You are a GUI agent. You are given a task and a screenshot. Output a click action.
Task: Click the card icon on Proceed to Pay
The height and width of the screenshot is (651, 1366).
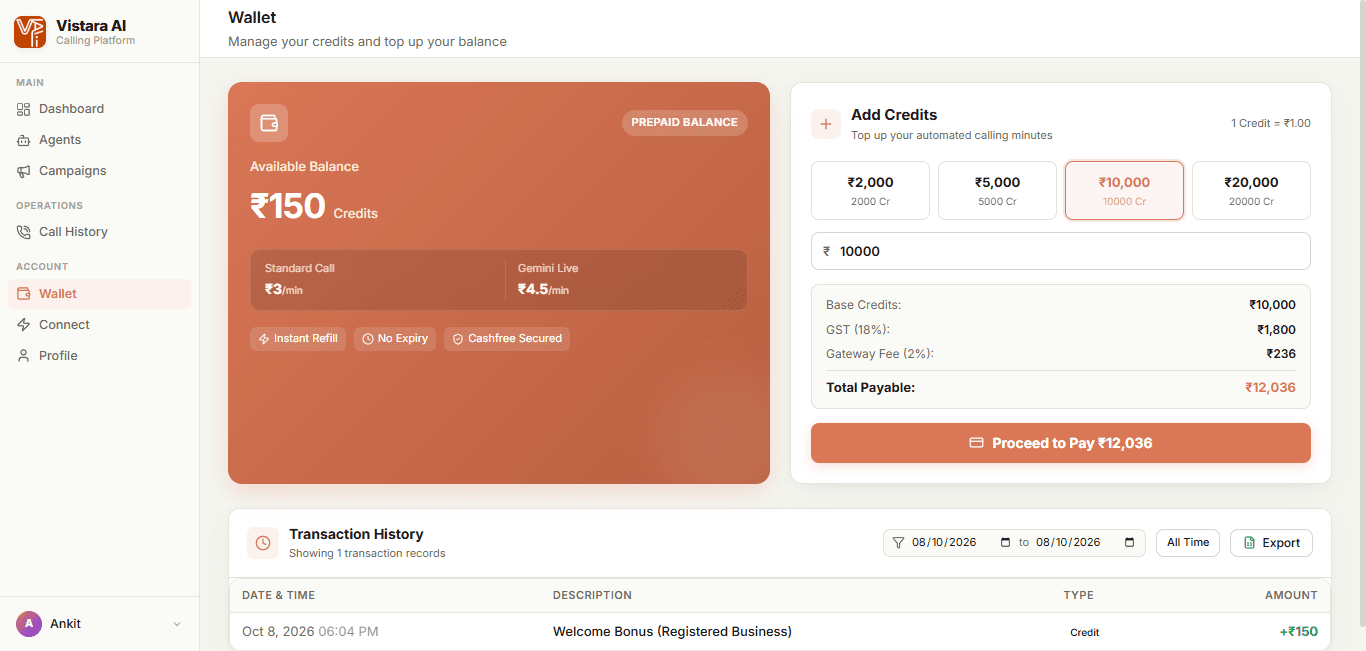click(x=977, y=443)
